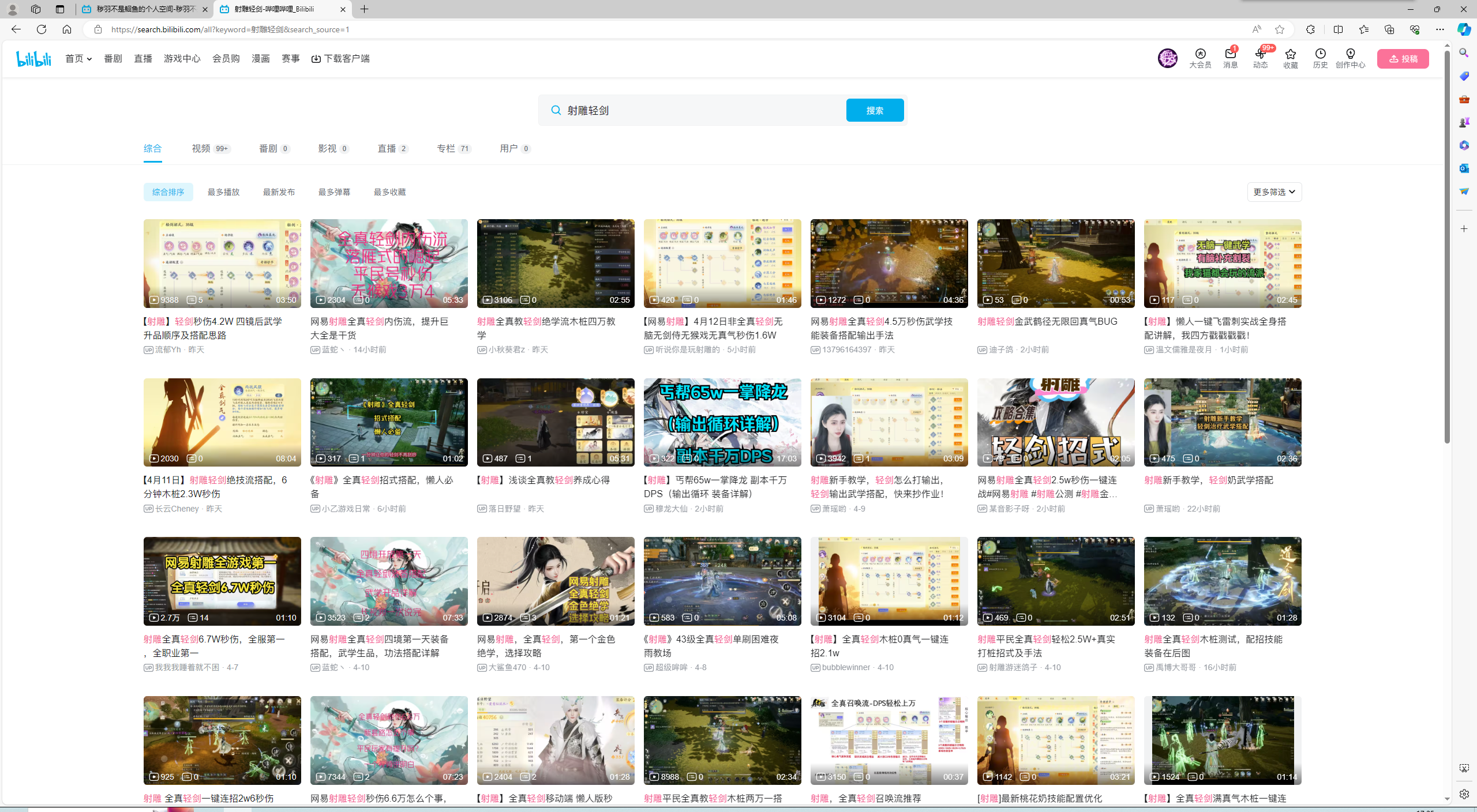
Task: Select the 最新发布 sort option
Action: (x=279, y=192)
